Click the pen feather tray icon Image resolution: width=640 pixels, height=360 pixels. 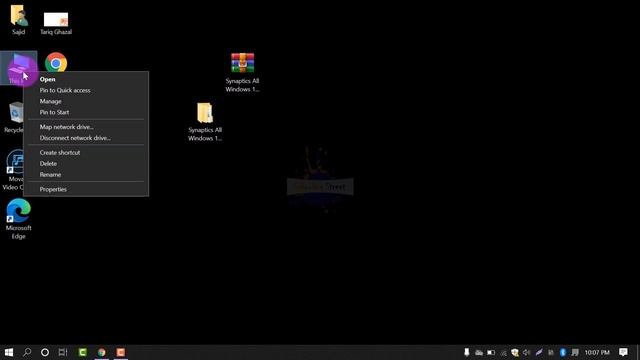[539, 352]
